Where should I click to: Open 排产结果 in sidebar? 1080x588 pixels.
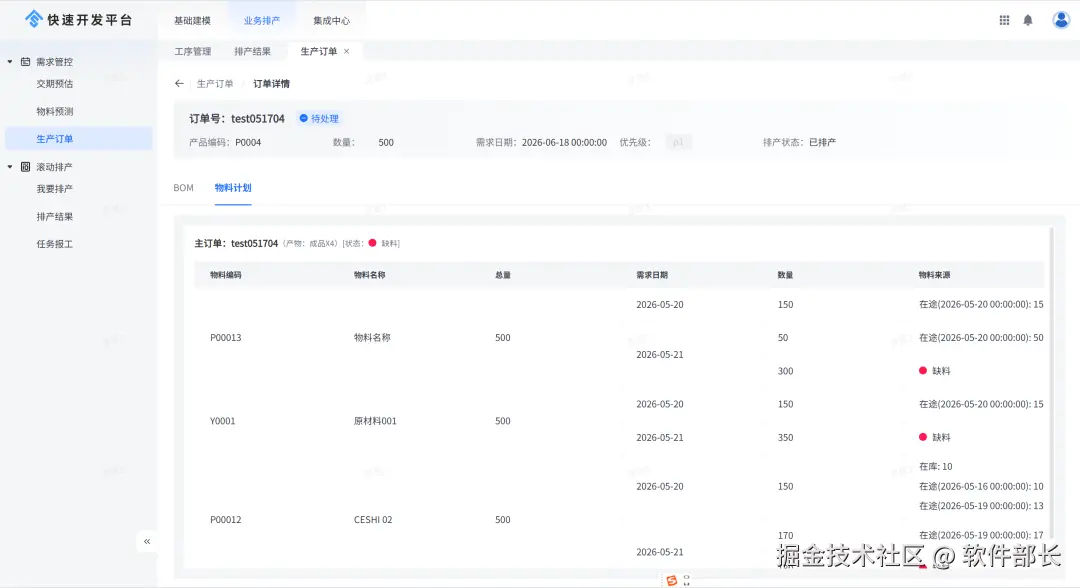(x=54, y=216)
